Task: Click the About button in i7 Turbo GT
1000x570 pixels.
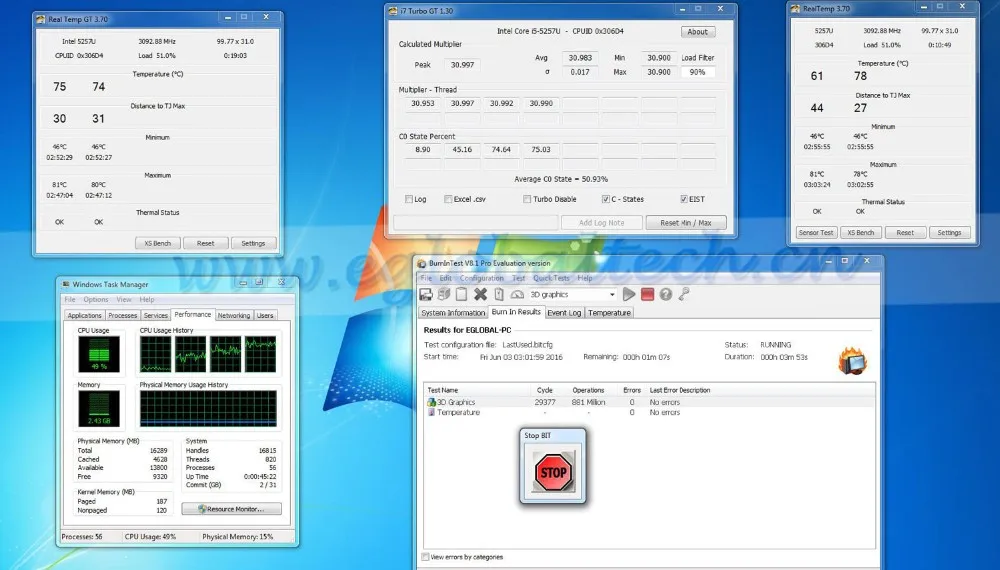Action: click(698, 31)
